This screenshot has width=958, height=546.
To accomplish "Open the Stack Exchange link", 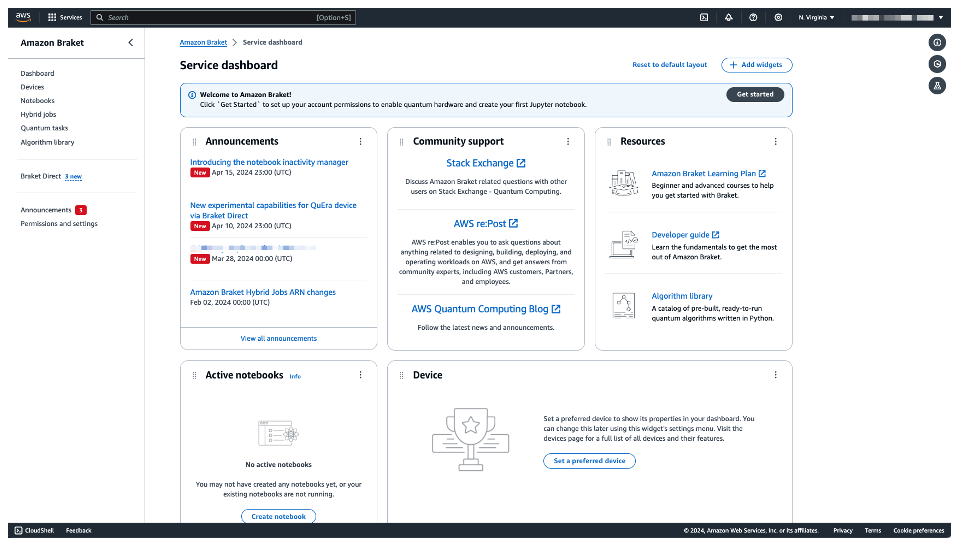I will [x=486, y=163].
